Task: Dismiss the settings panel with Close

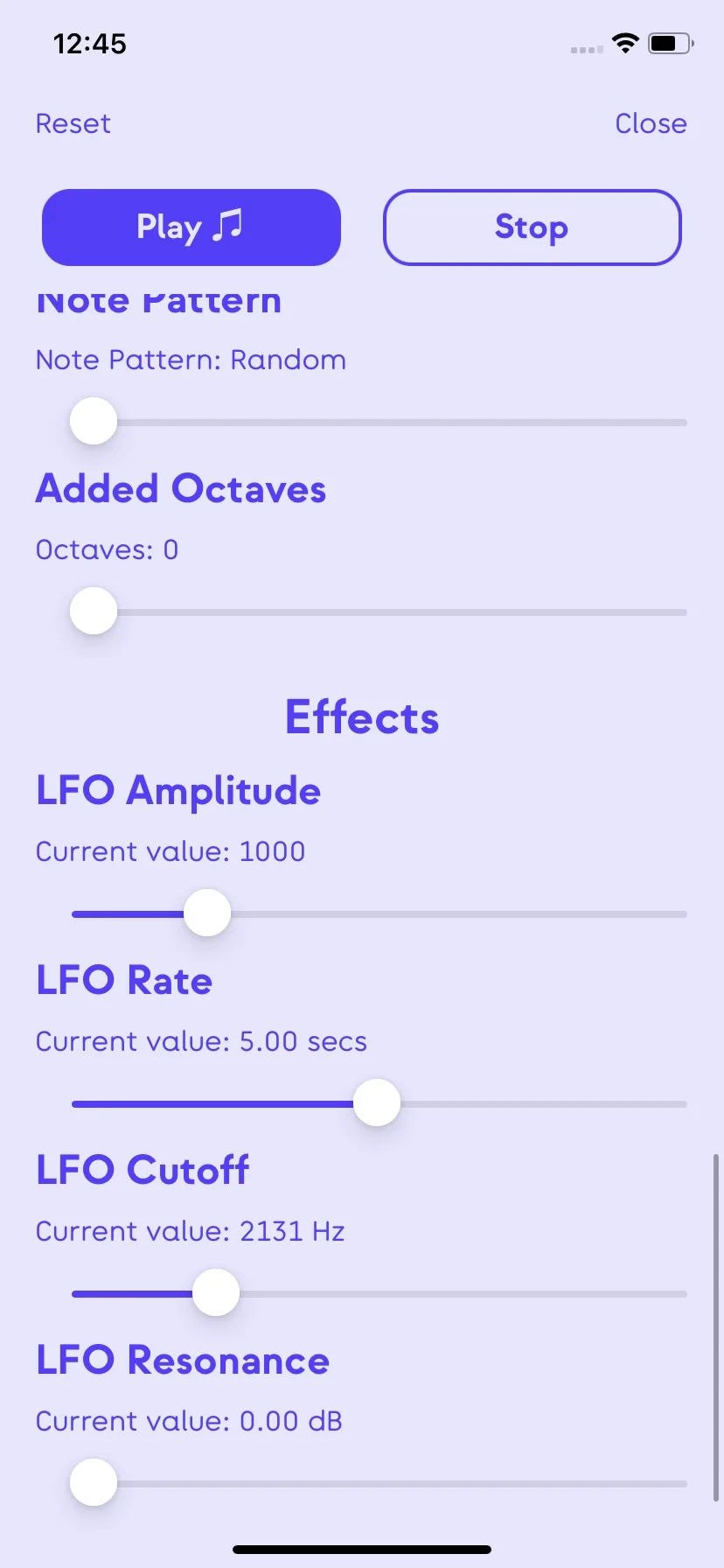Action: [651, 123]
